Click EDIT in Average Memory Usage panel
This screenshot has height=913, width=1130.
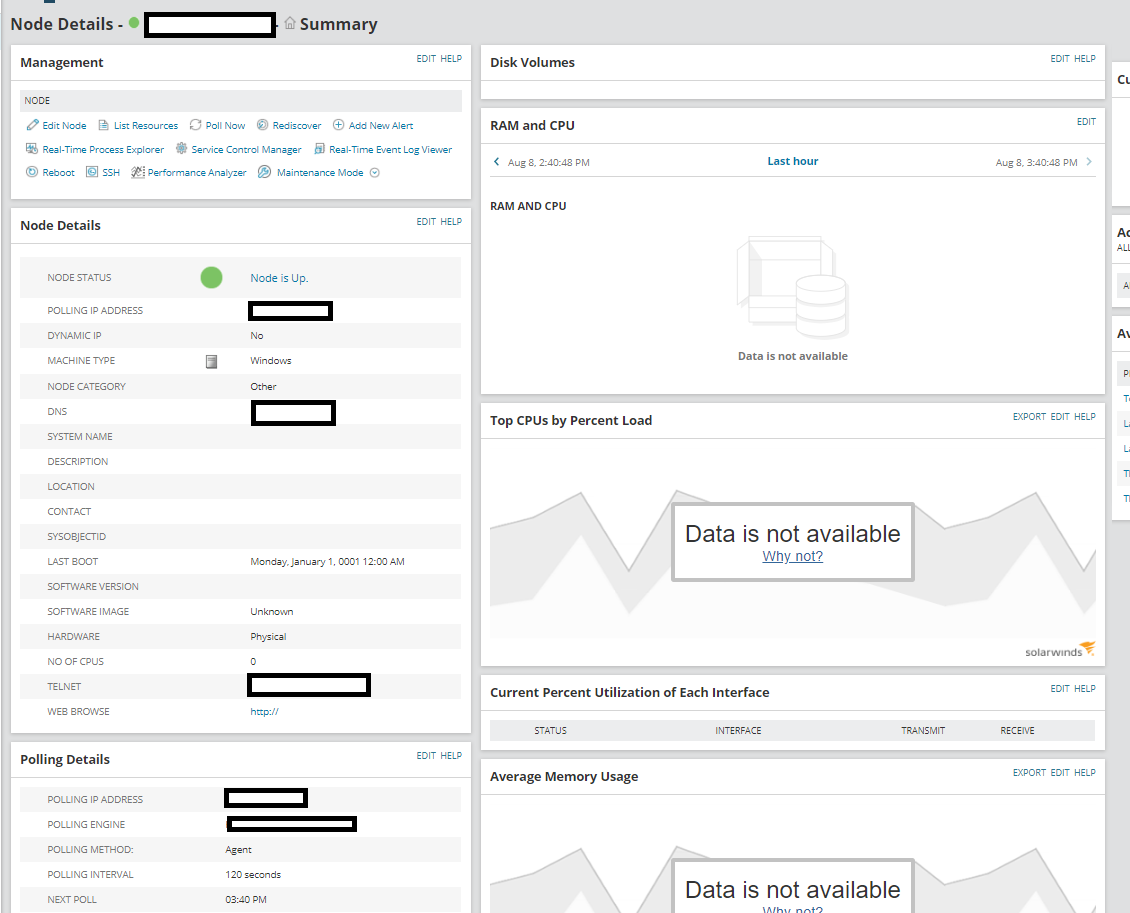[1060, 772]
